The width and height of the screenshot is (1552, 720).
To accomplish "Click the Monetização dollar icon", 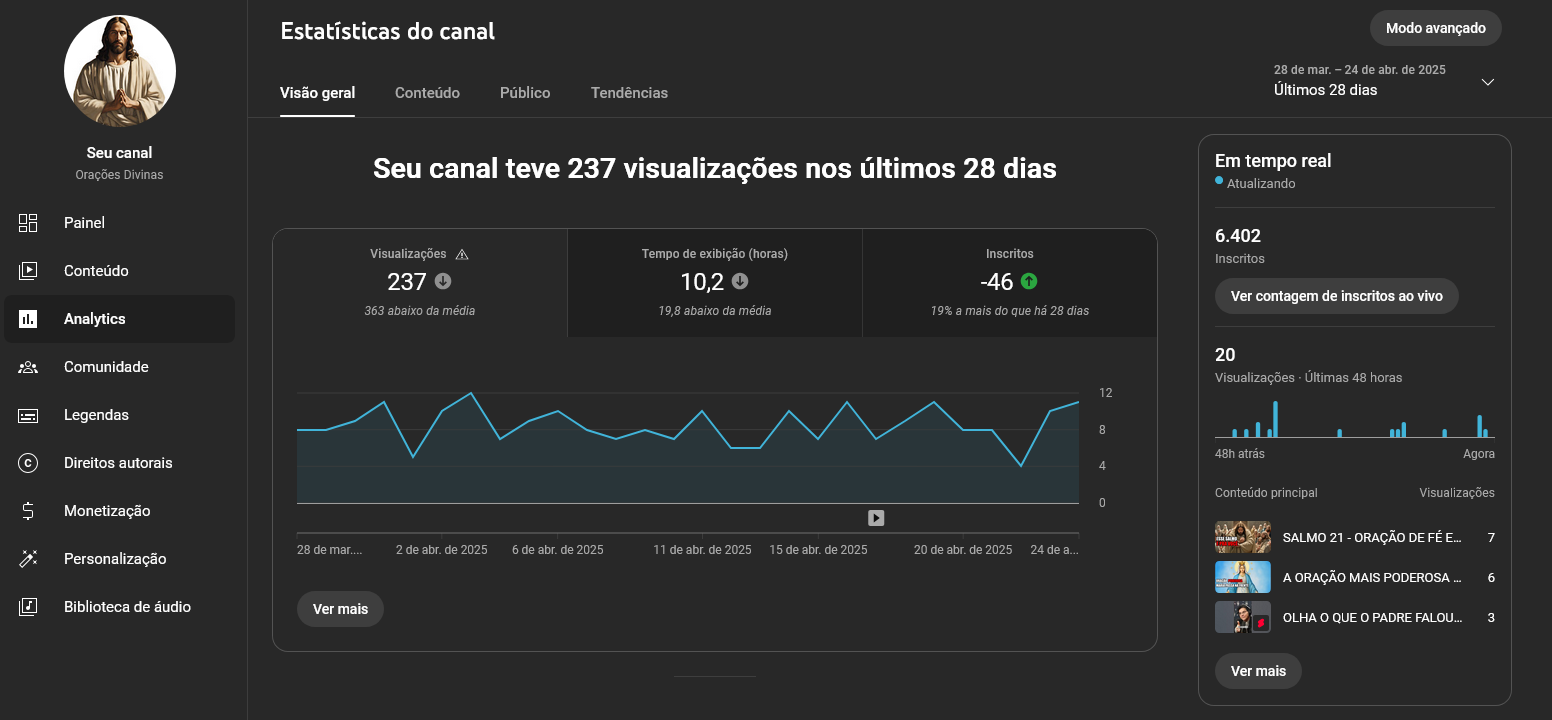I will click(x=28, y=511).
